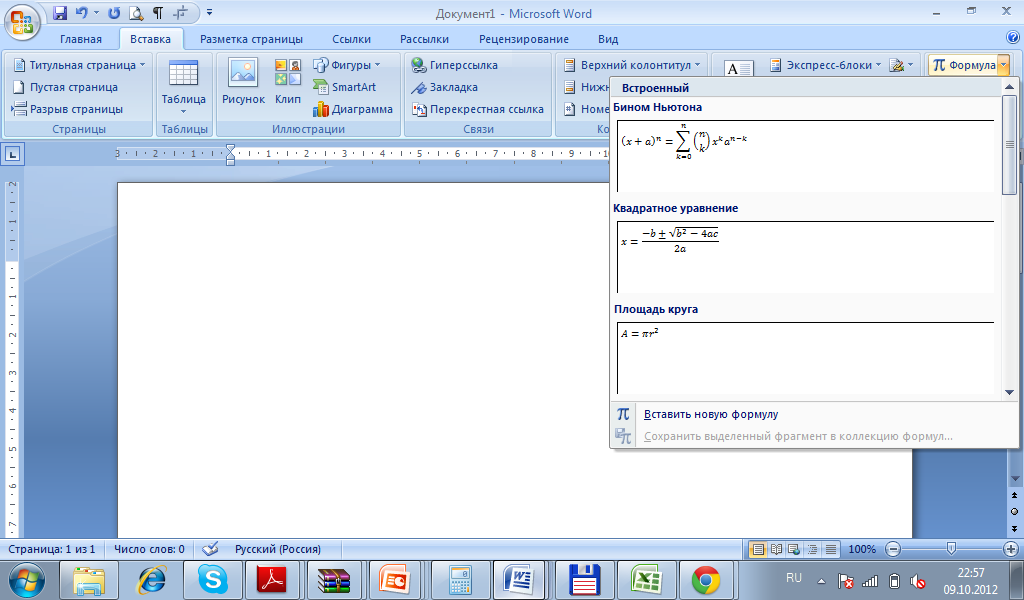This screenshot has height=600, width=1024.
Task: Insert a SmartArt graphic
Action: click(x=344, y=87)
